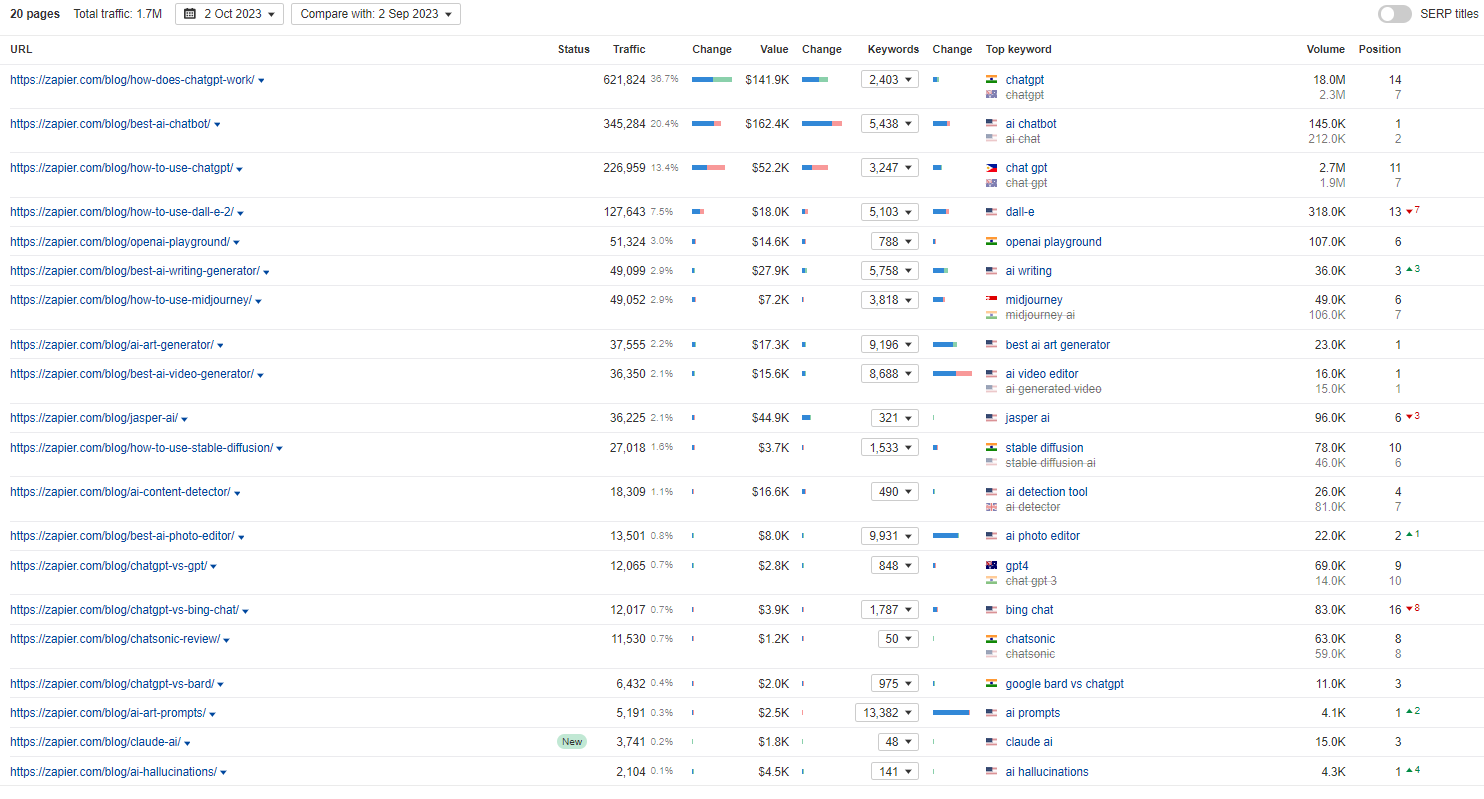The width and height of the screenshot is (1484, 799).
Task: Click the US flag beside ai hallucinations
Action: click(x=991, y=772)
